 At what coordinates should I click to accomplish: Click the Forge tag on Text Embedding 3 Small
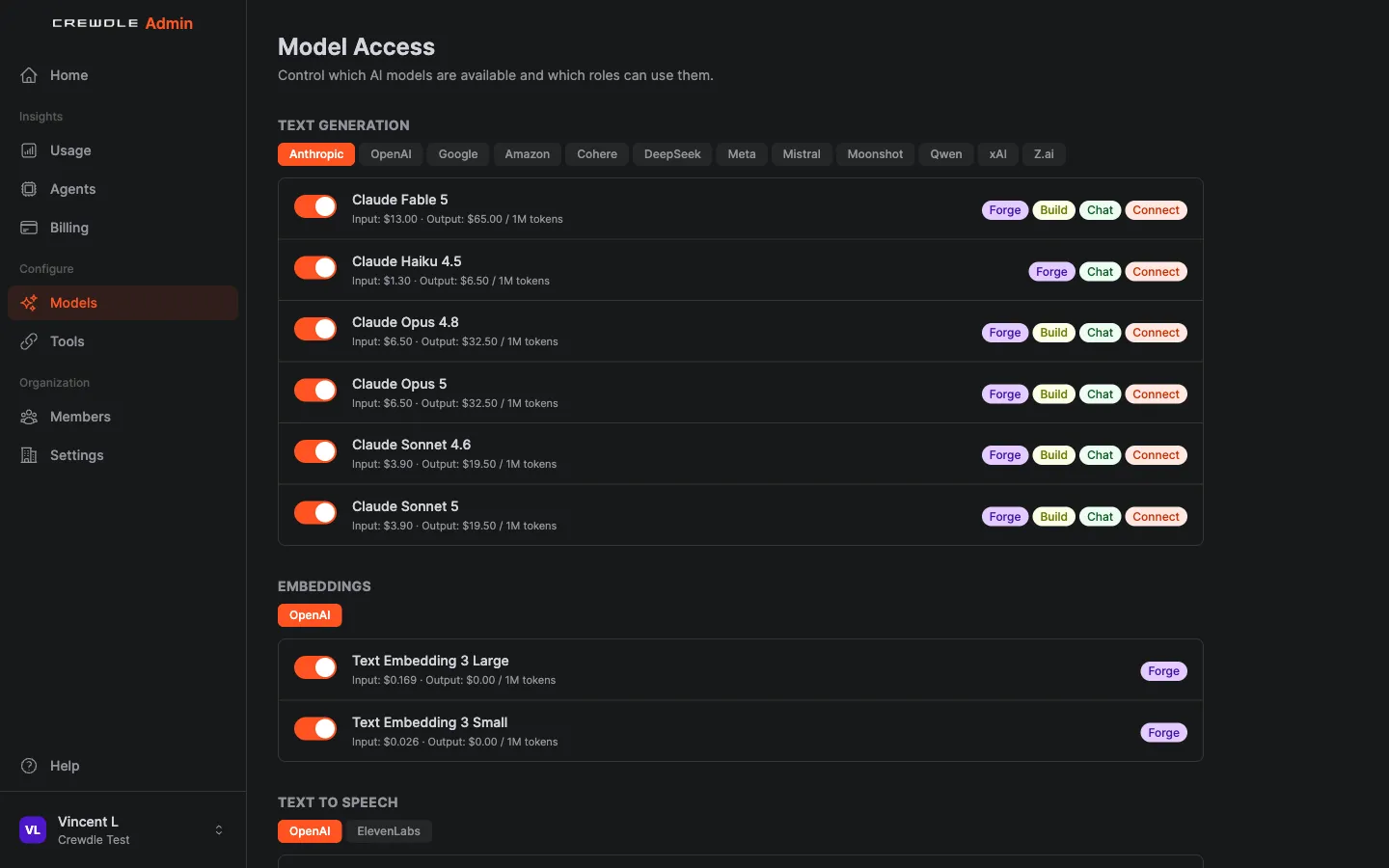(x=1164, y=733)
